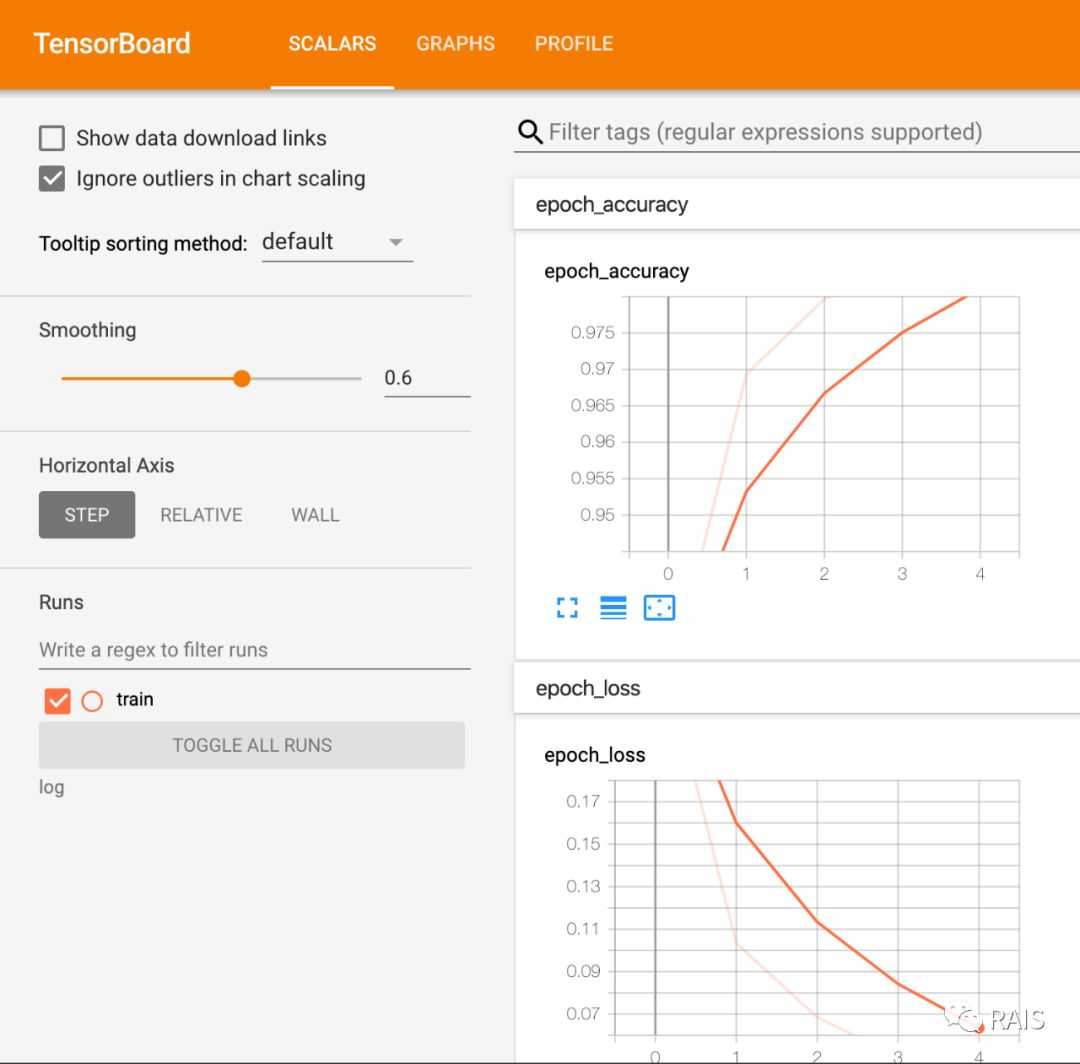Click the 0.17 y-axis label
Screen dimensions: 1080x1064
pyautogui.click(x=583, y=801)
